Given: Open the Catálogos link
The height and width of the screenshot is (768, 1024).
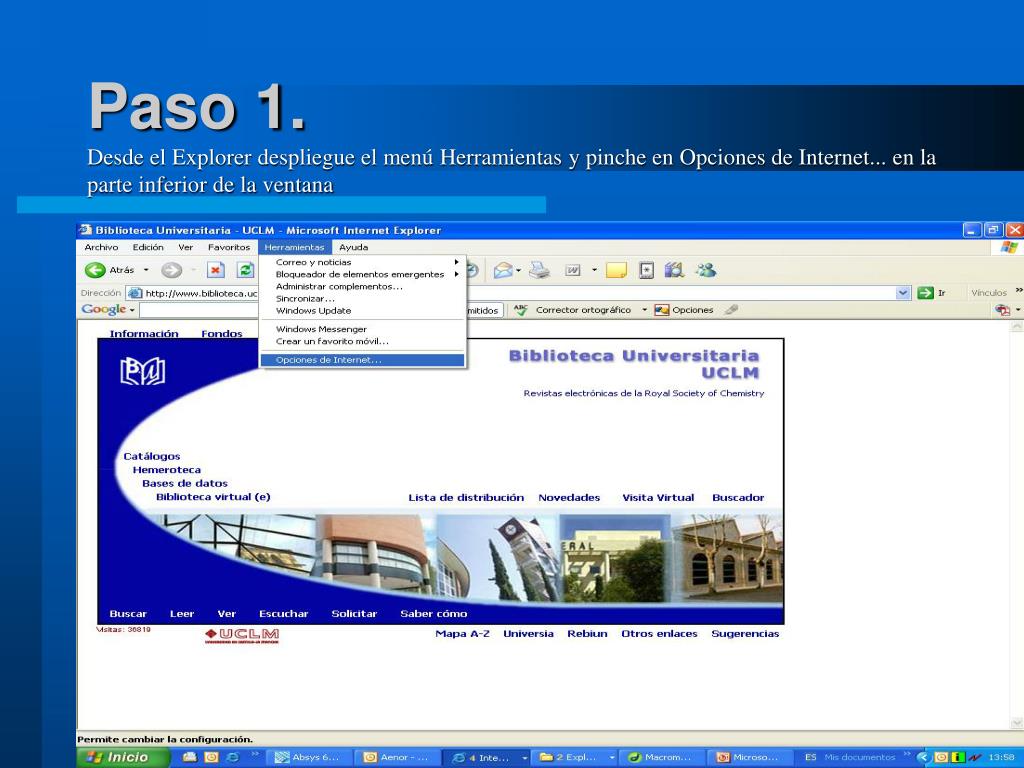Looking at the screenshot, I should [x=152, y=456].
